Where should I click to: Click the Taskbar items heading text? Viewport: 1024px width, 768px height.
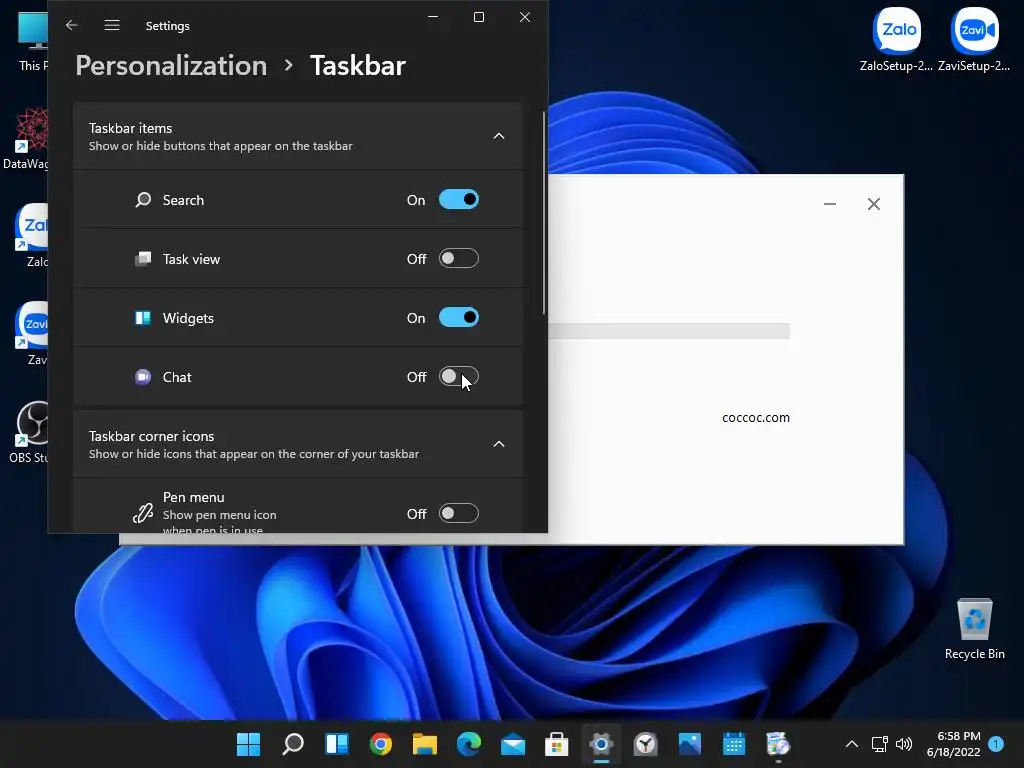pyautogui.click(x=131, y=128)
